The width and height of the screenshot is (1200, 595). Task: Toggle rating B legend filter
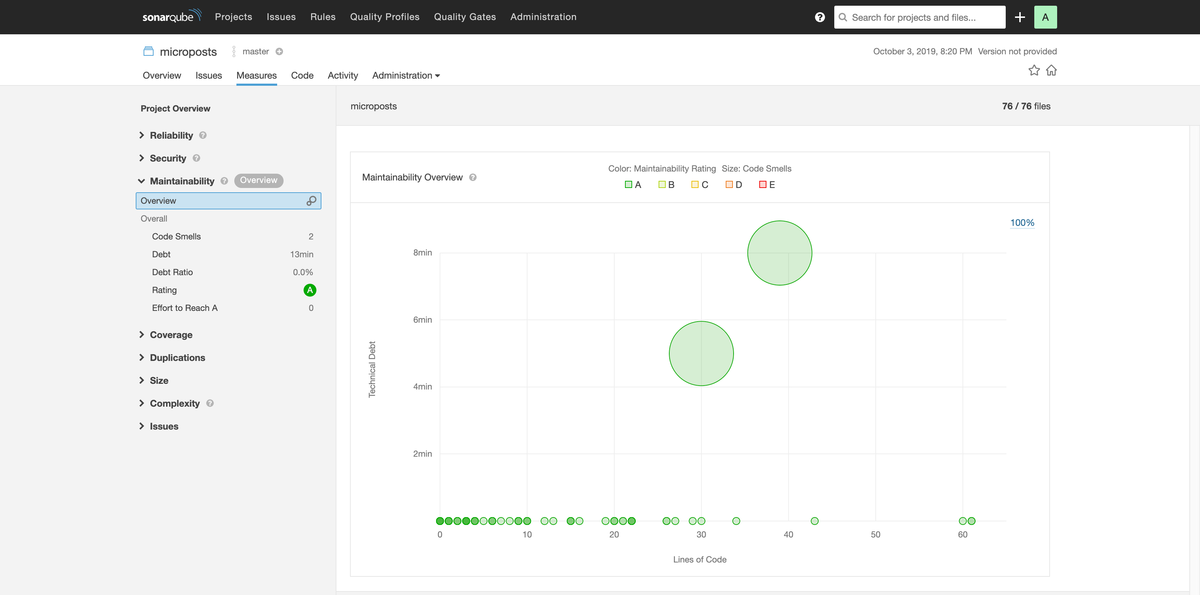[666, 185]
